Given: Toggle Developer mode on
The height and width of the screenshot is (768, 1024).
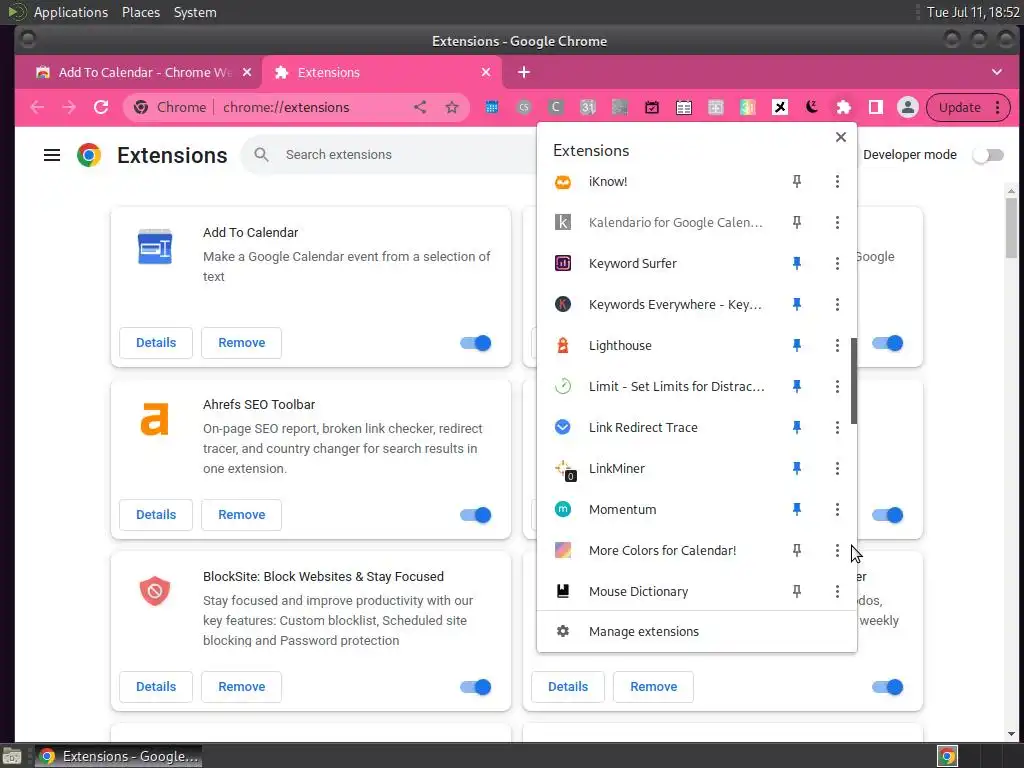Looking at the screenshot, I should point(987,155).
